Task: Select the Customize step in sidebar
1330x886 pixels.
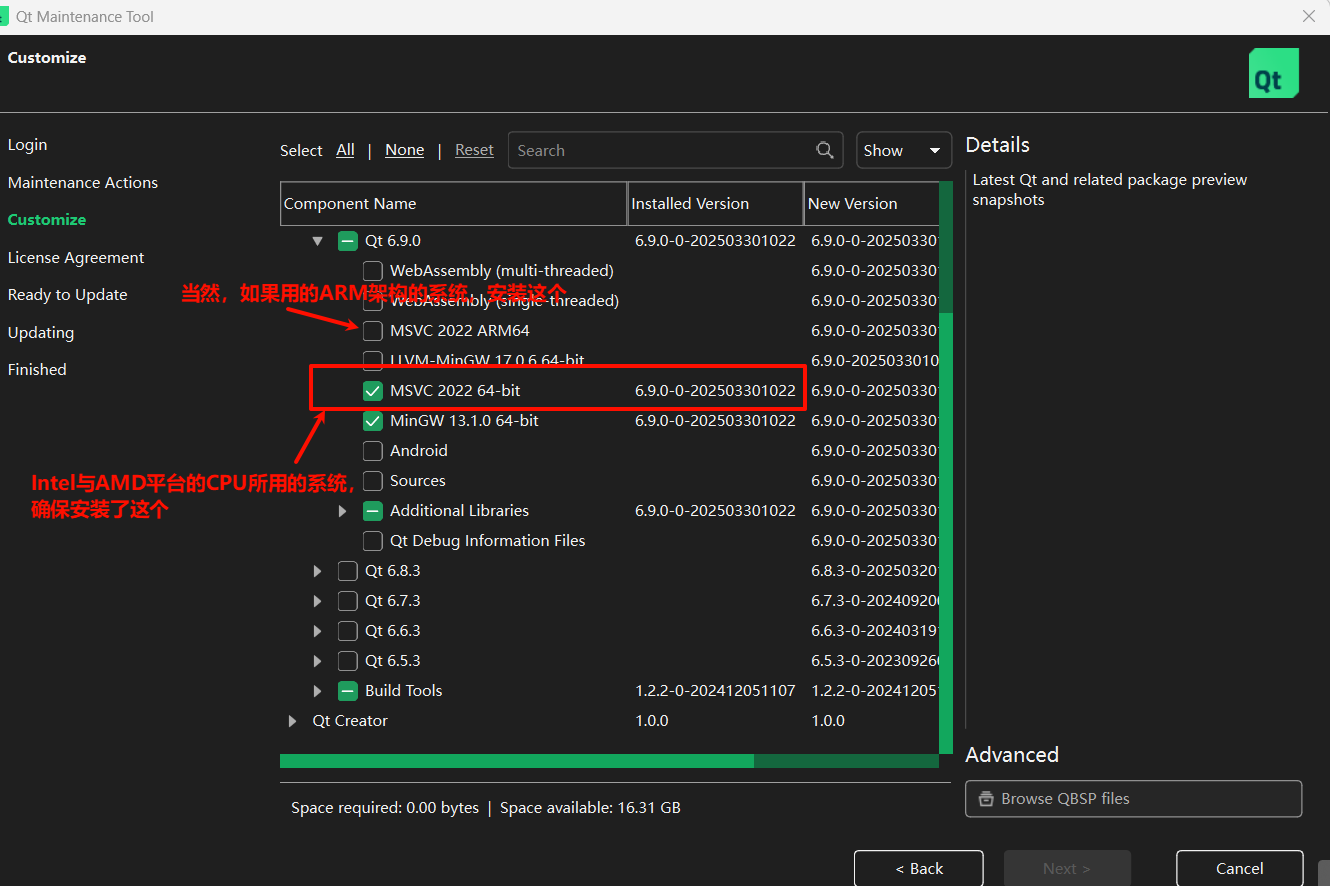Action: click(x=47, y=220)
